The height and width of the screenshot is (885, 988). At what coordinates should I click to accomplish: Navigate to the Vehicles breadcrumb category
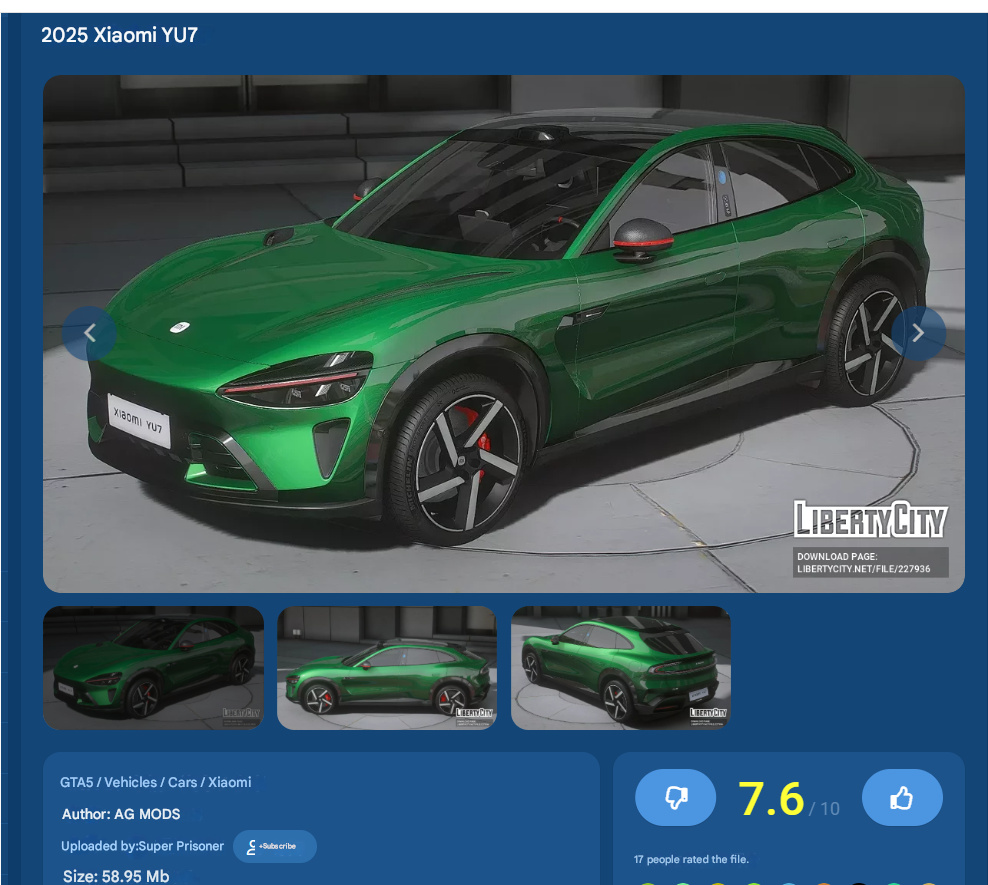(131, 782)
